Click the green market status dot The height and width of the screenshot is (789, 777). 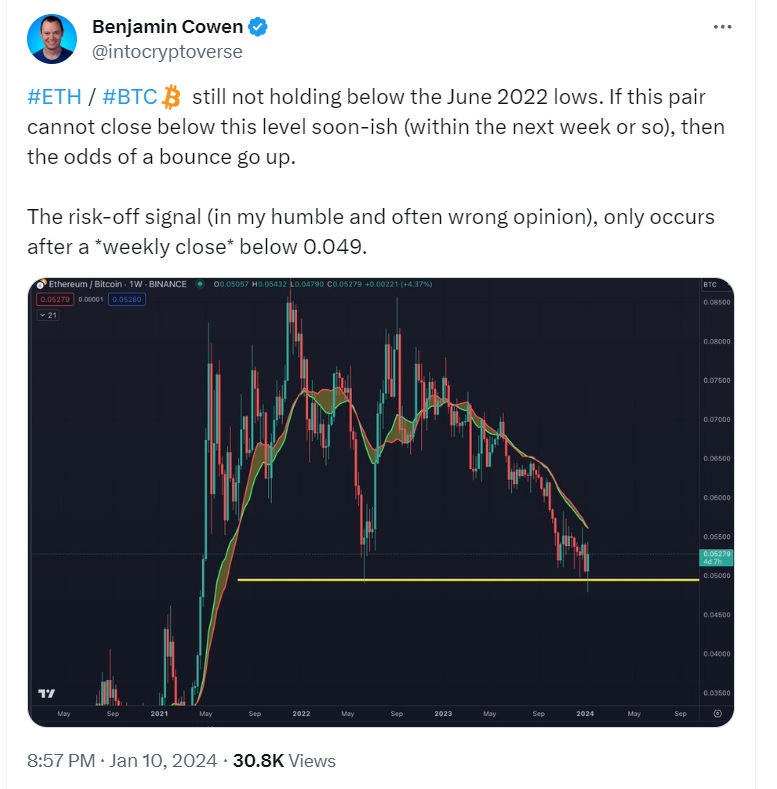200,284
